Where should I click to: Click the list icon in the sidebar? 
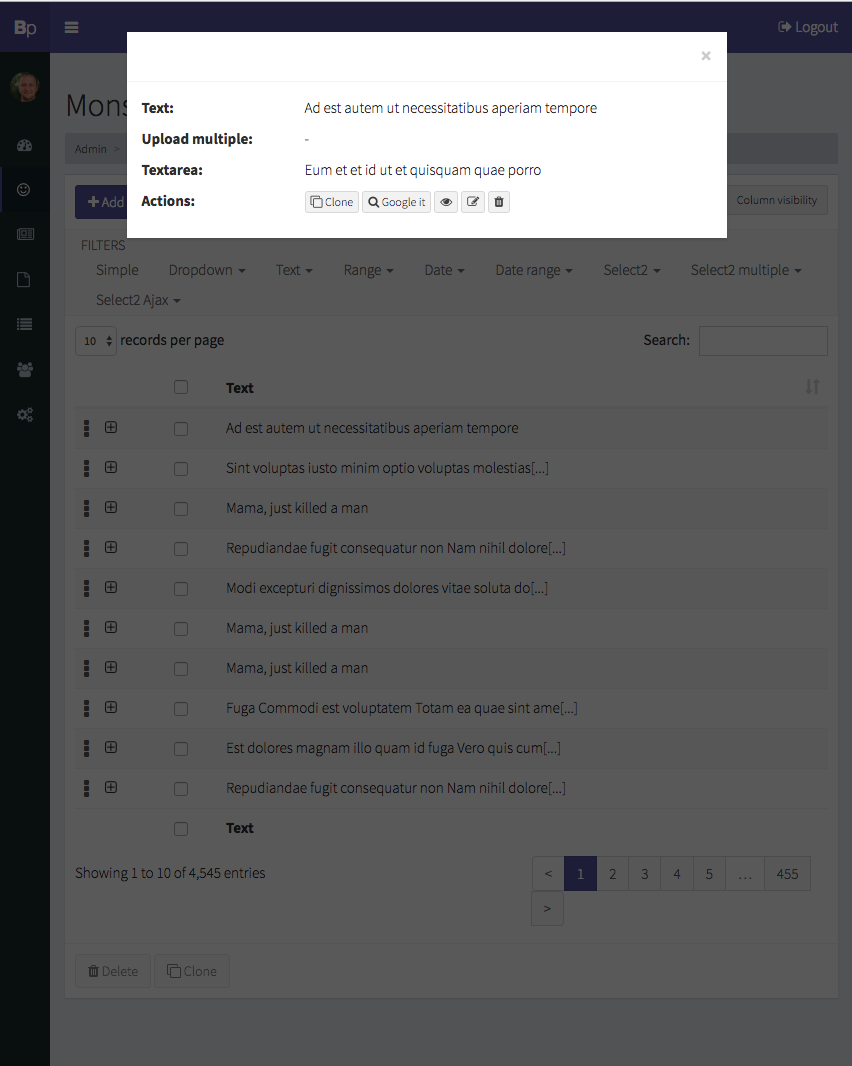click(24, 324)
